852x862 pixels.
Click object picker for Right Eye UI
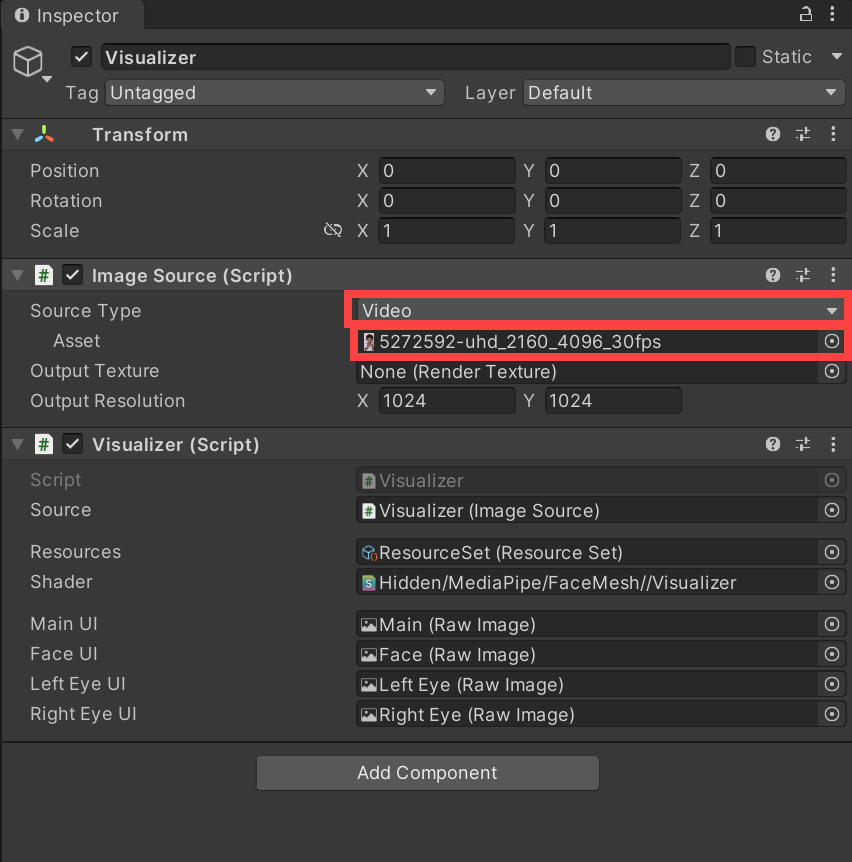click(x=832, y=715)
